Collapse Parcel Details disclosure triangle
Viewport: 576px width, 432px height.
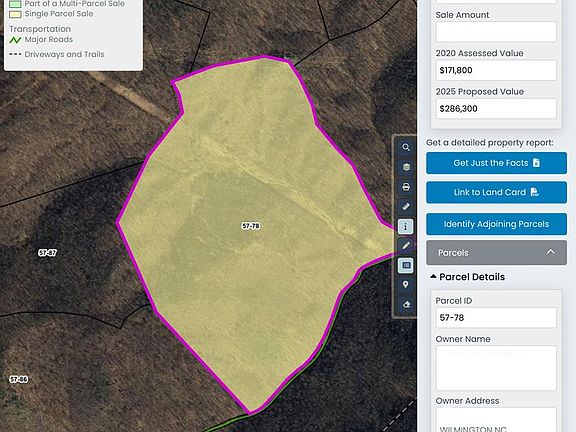tap(433, 276)
